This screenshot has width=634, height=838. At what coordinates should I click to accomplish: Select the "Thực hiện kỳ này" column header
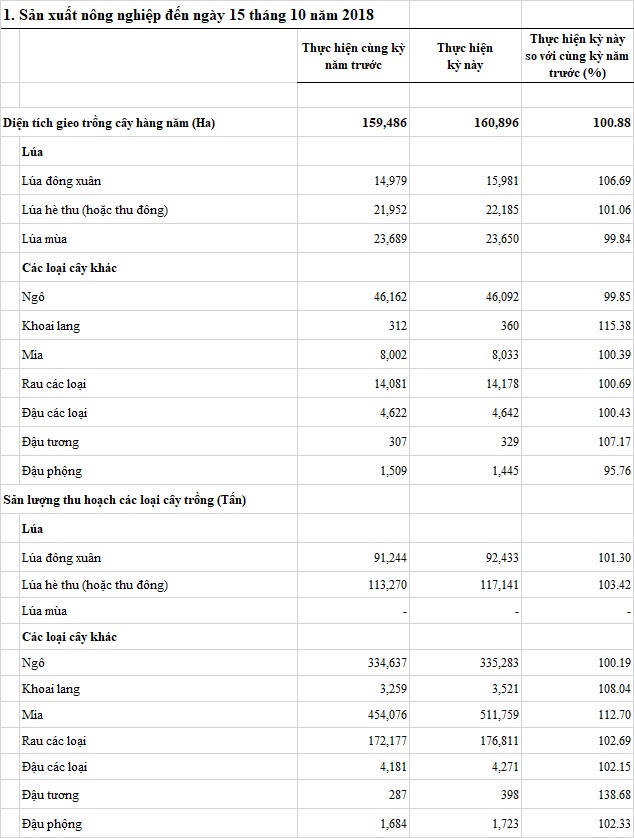(x=464, y=56)
